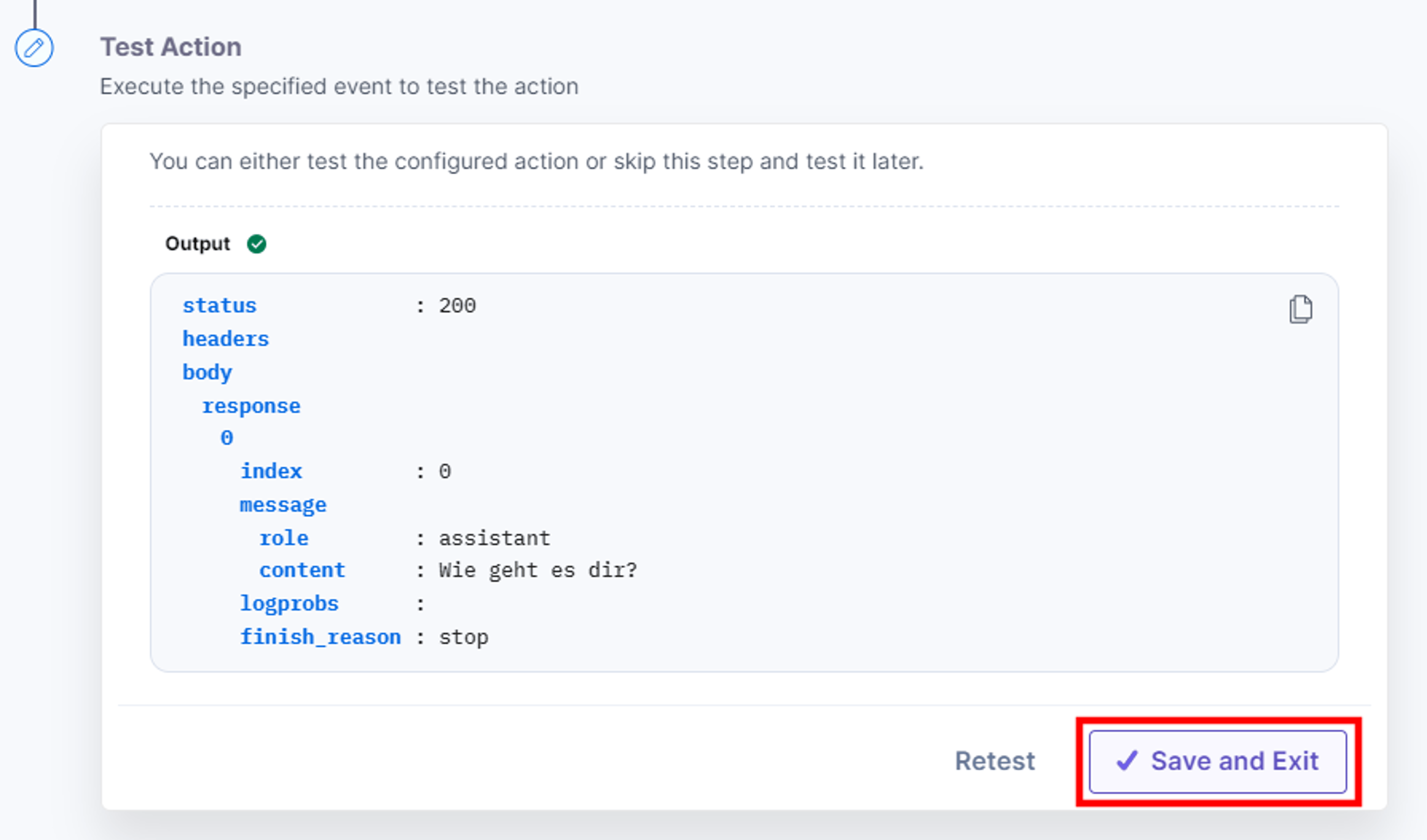Expand the headers tree key
This screenshot has height=840, width=1427.
(x=225, y=339)
